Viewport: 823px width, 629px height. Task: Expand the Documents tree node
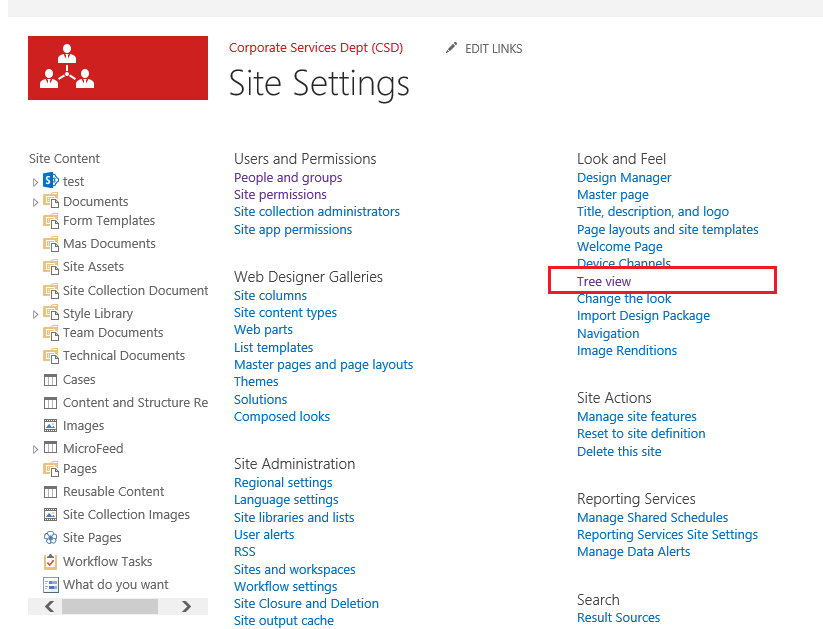click(35, 202)
